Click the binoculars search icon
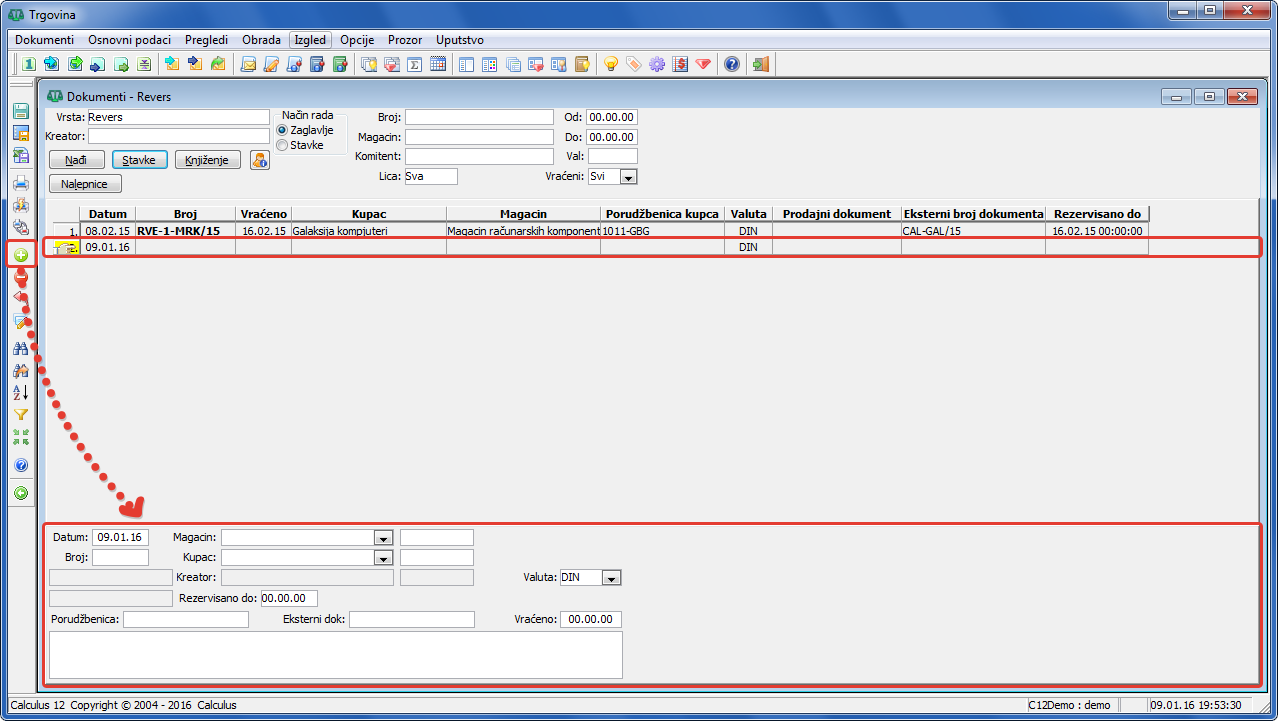 (20, 349)
